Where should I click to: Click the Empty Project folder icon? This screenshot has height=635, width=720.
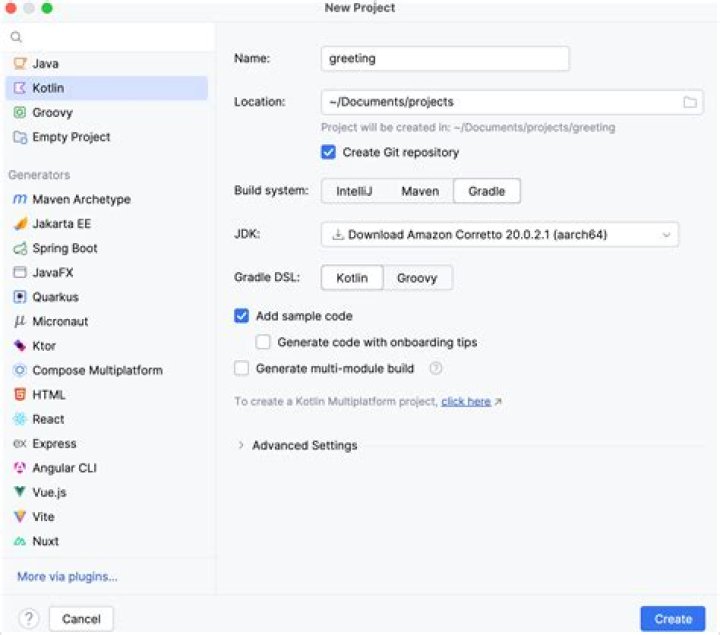[20, 137]
